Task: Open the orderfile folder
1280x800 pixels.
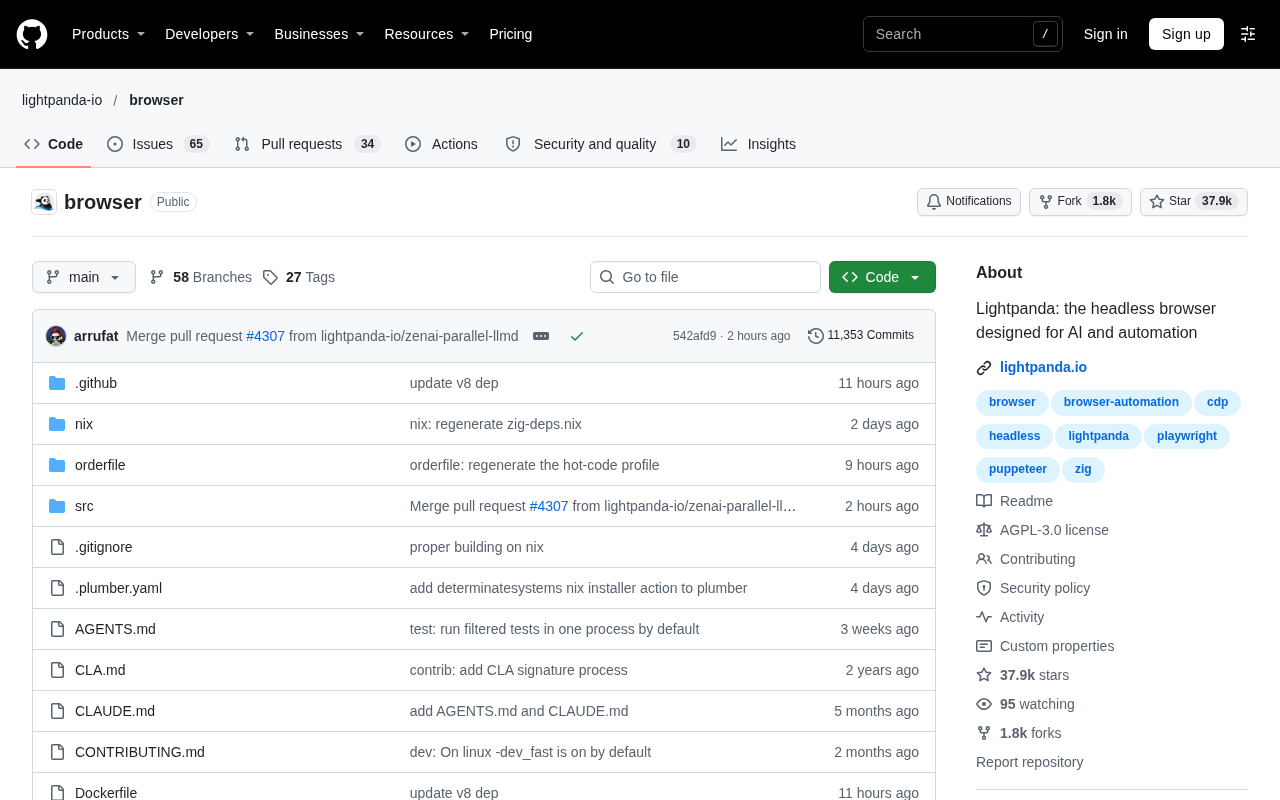Action: [x=100, y=465]
